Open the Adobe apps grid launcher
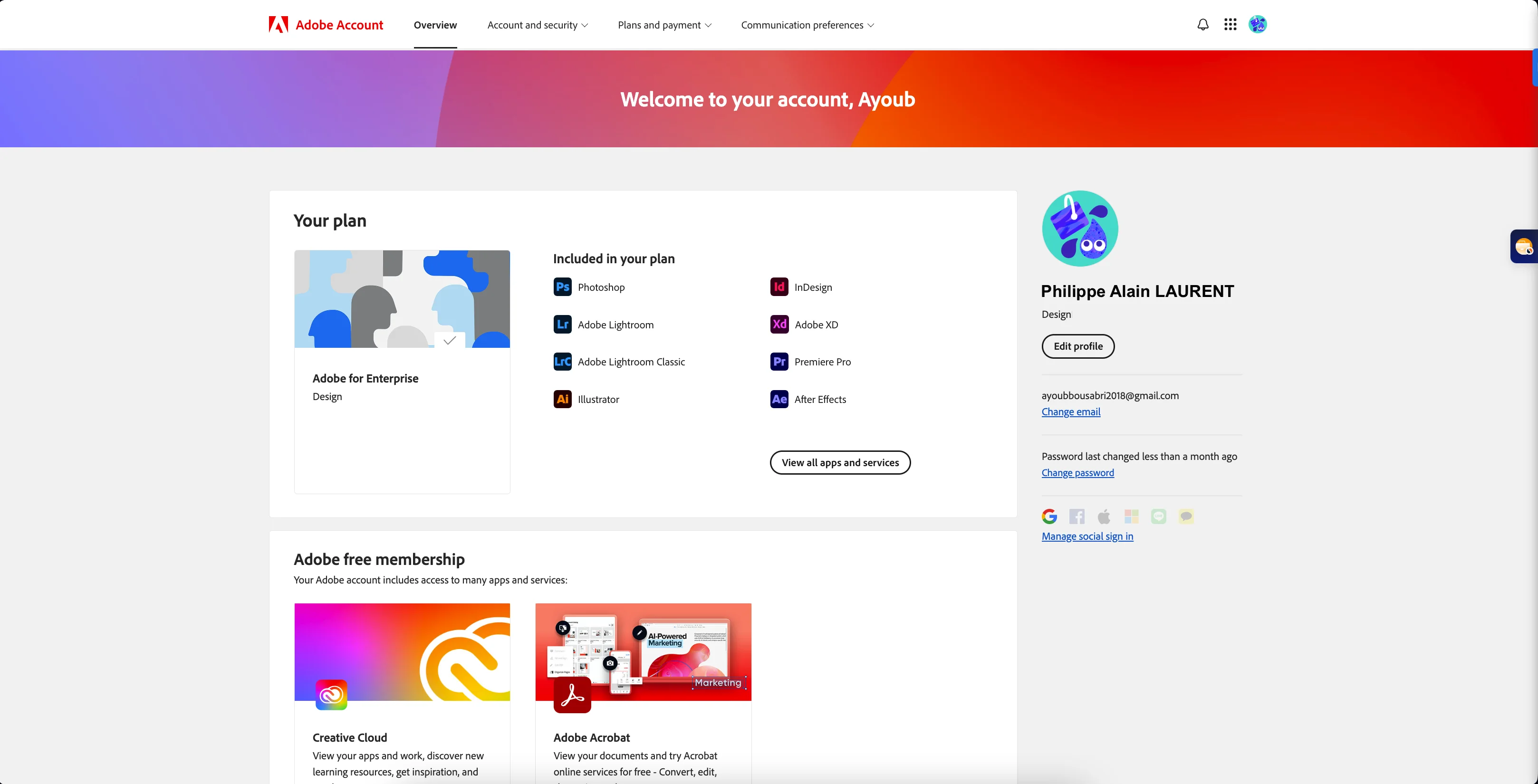This screenshot has width=1538, height=784. coord(1230,25)
